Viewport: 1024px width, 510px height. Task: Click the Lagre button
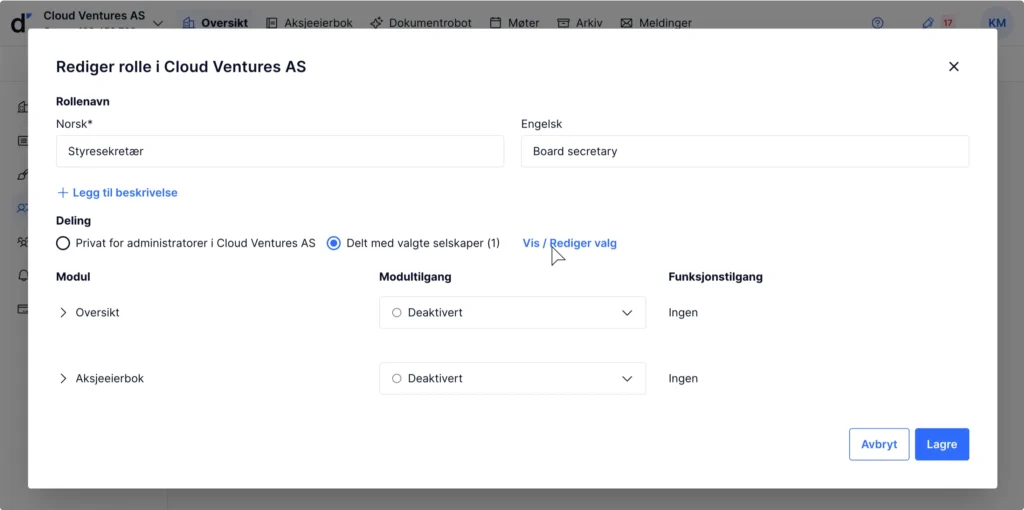pyautogui.click(x=941, y=444)
